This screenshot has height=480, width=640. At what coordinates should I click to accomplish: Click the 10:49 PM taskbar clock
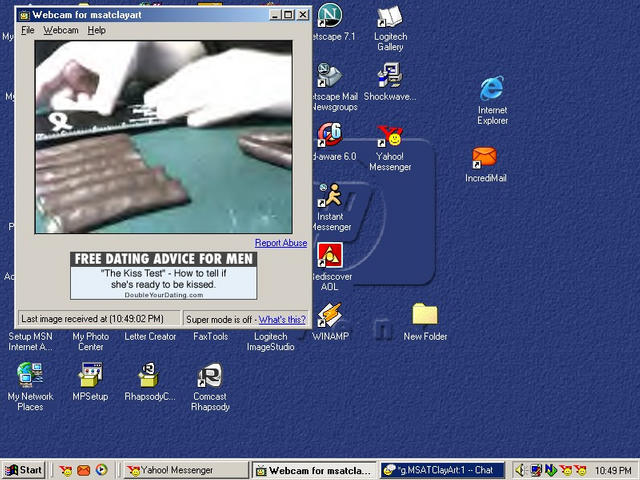[613, 471]
